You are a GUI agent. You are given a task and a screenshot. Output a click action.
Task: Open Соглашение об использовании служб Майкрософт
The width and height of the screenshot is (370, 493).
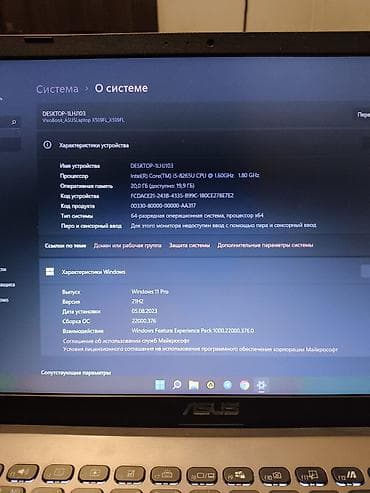pyautogui.click(x=126, y=341)
